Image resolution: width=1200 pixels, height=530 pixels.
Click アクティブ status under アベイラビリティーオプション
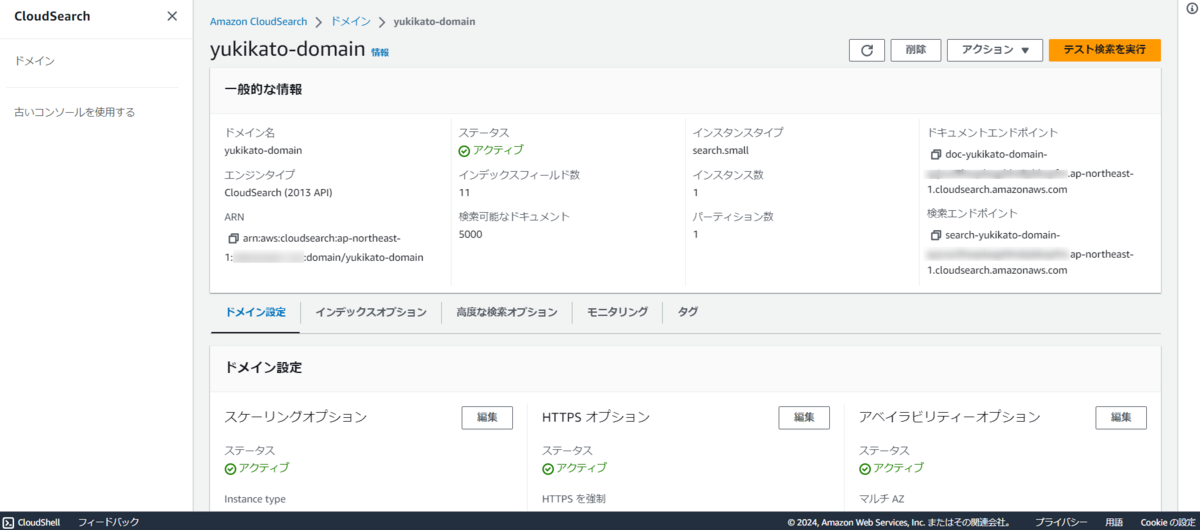pyautogui.click(x=891, y=468)
